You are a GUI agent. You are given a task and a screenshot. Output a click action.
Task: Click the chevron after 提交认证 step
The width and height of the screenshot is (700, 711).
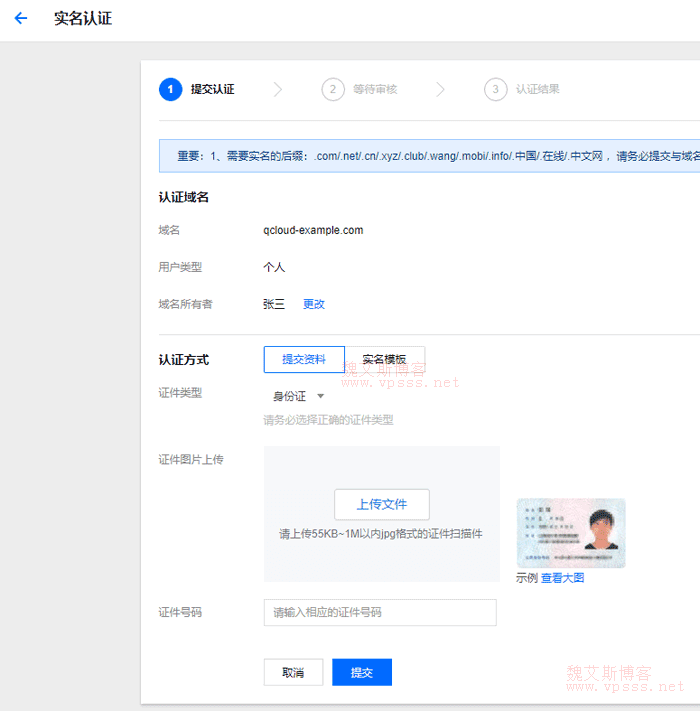[x=278, y=89]
